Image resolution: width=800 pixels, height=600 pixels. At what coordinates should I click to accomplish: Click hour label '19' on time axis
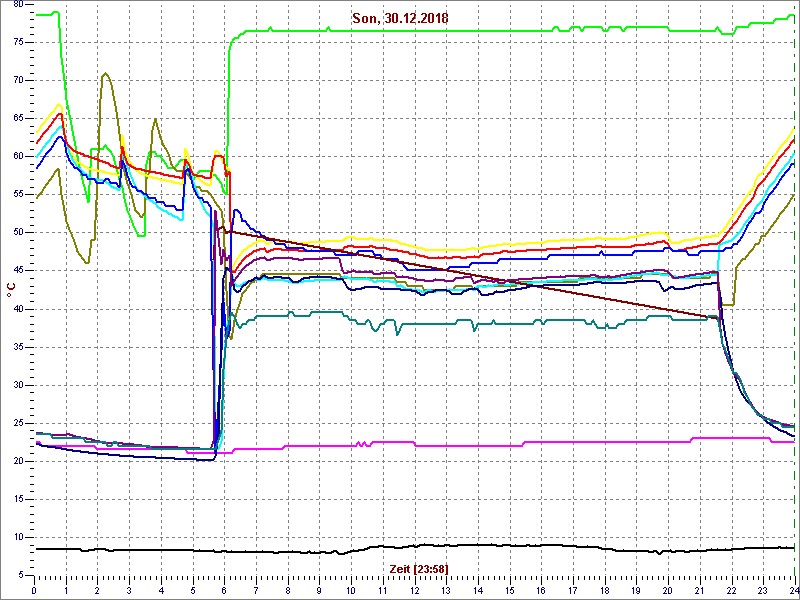[637, 590]
